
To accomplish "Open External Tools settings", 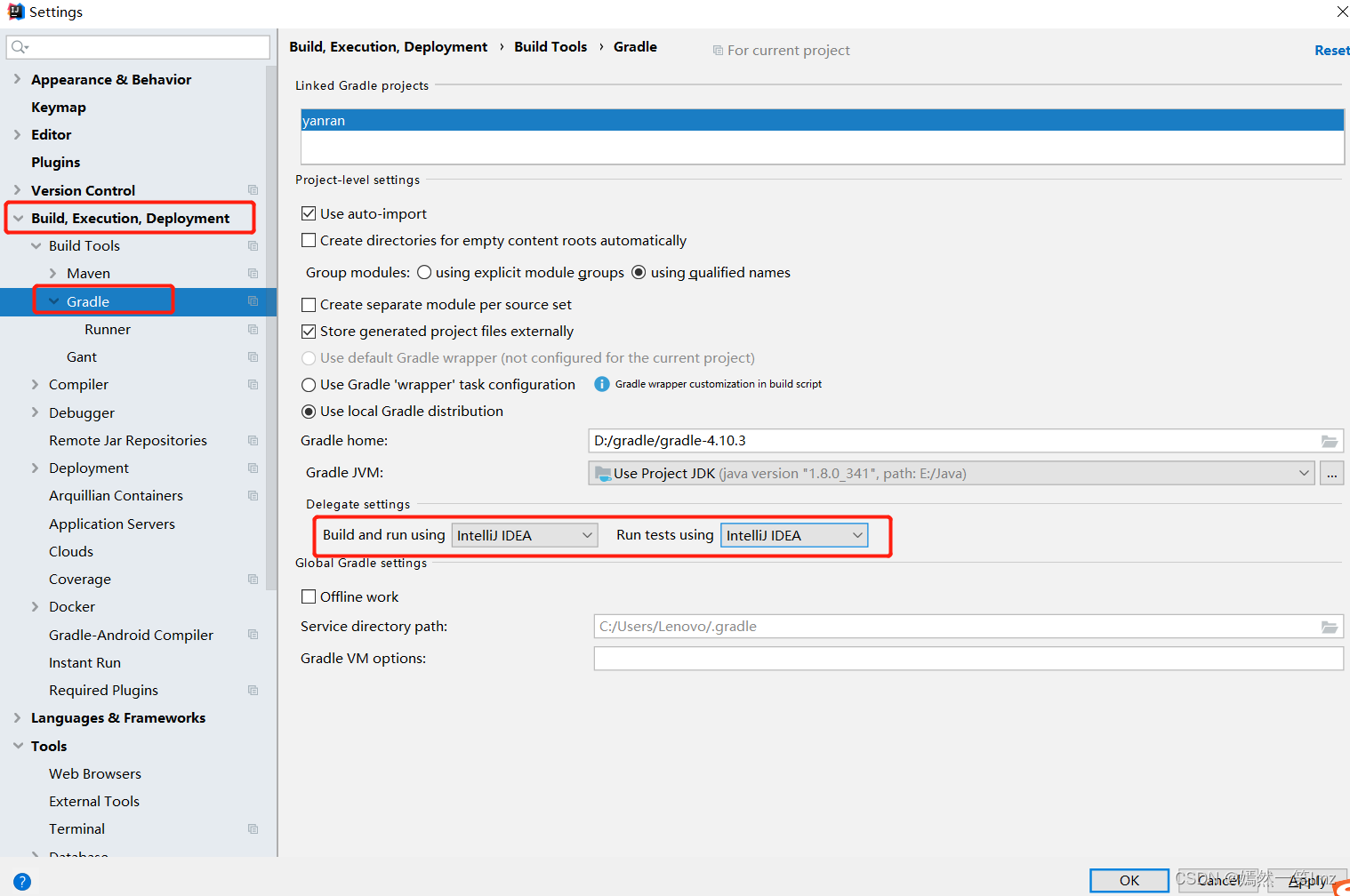I will (x=94, y=801).
